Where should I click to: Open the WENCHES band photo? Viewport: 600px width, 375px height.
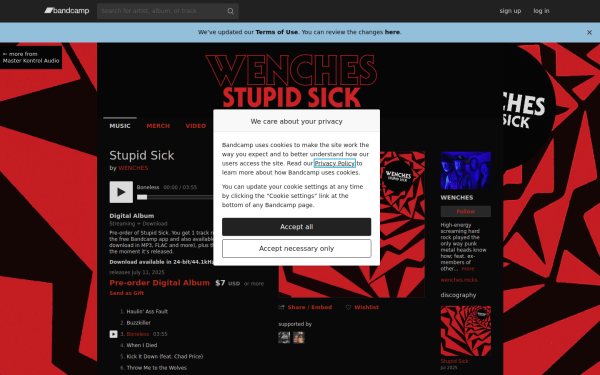coord(466,170)
